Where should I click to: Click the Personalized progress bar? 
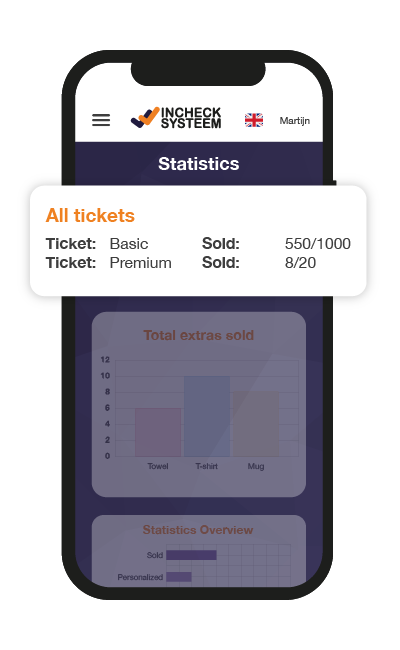pos(179,577)
